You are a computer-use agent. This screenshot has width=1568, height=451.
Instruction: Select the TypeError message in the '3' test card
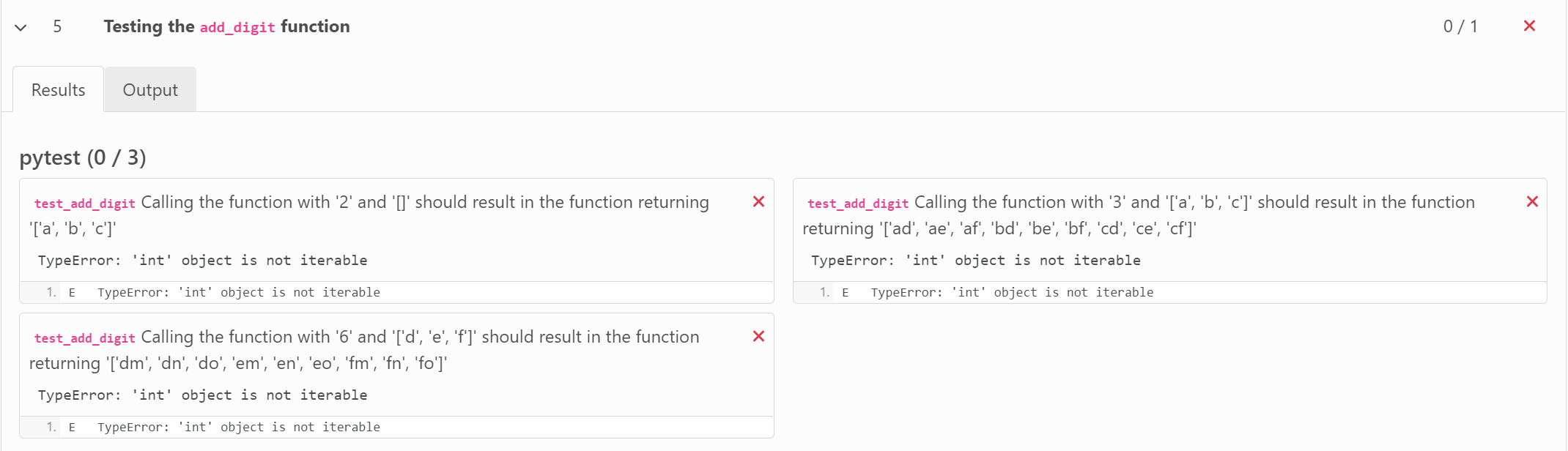975,260
